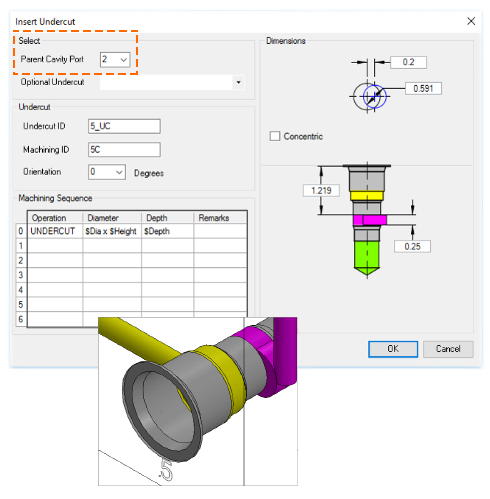Viewport: 490px width, 499px height.
Task: Edit the 0.25 height dimension field
Action: point(412,247)
